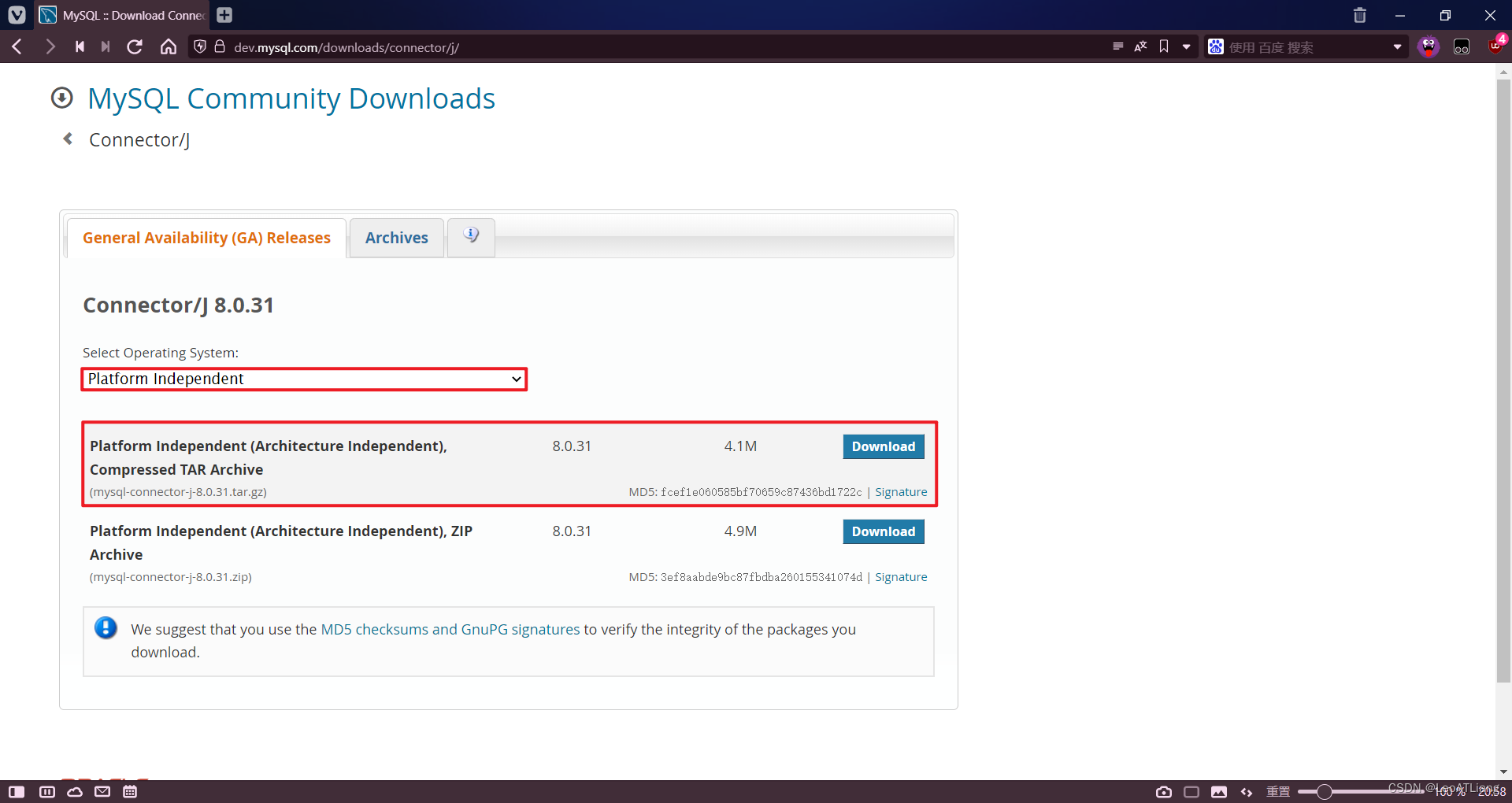Click the dev.mysql.com address field
The image size is (1512, 803).
point(346,47)
